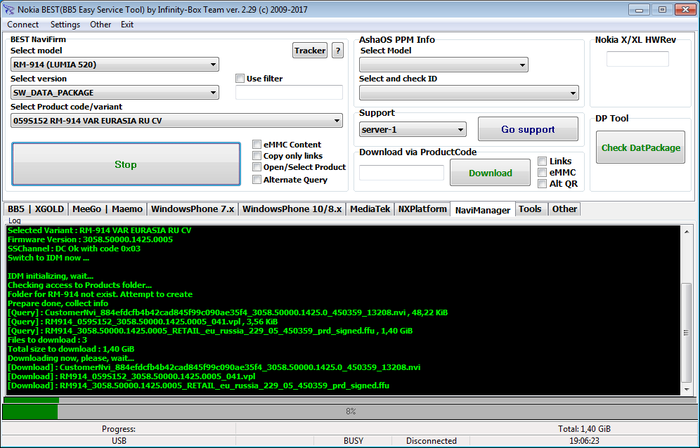Click the log vertical scrollbar thumb
The width and height of the screenshot is (700, 448).
click(x=687, y=332)
